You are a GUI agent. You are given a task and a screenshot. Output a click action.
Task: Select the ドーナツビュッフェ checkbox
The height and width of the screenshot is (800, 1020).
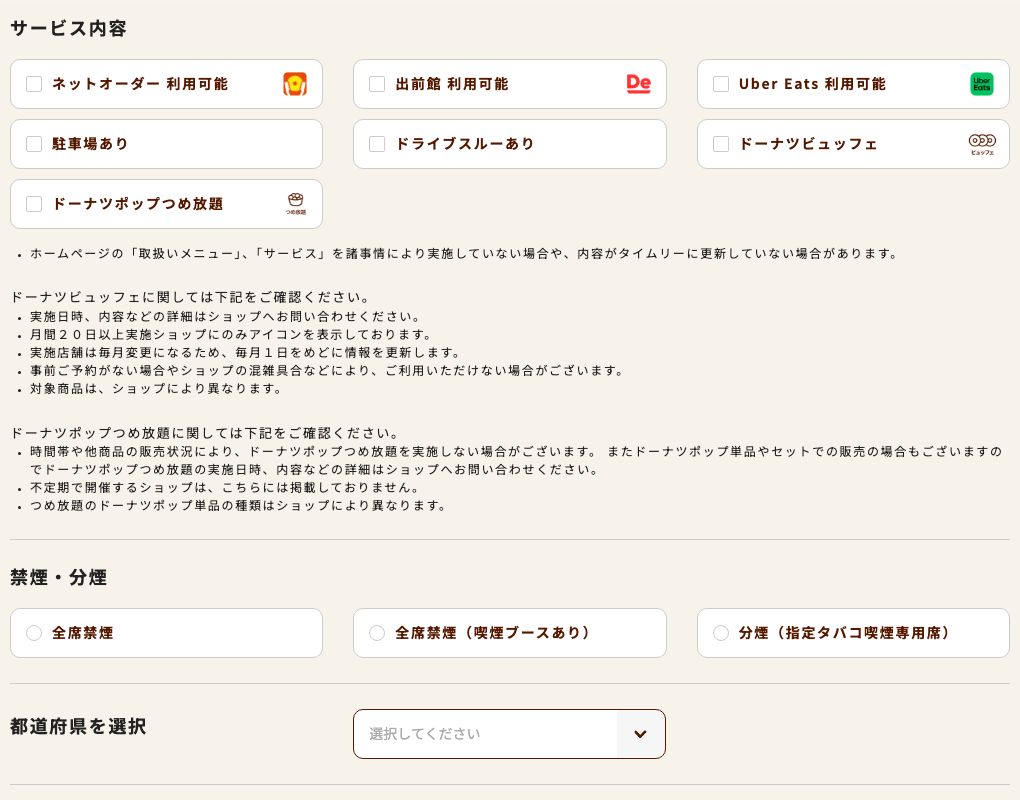(721, 144)
